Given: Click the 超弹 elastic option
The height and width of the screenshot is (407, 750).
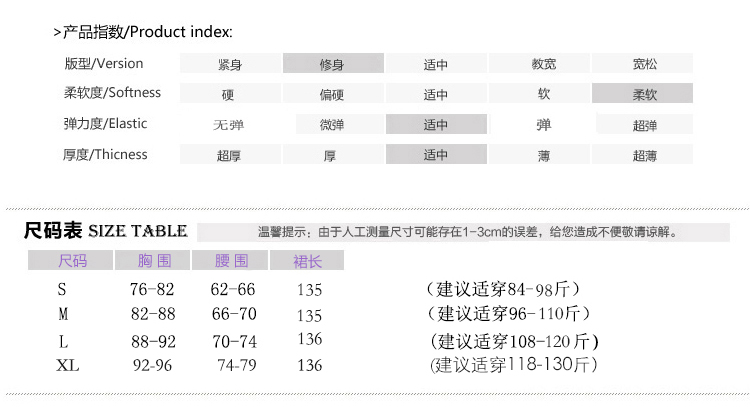Looking at the screenshot, I should coord(644,124).
